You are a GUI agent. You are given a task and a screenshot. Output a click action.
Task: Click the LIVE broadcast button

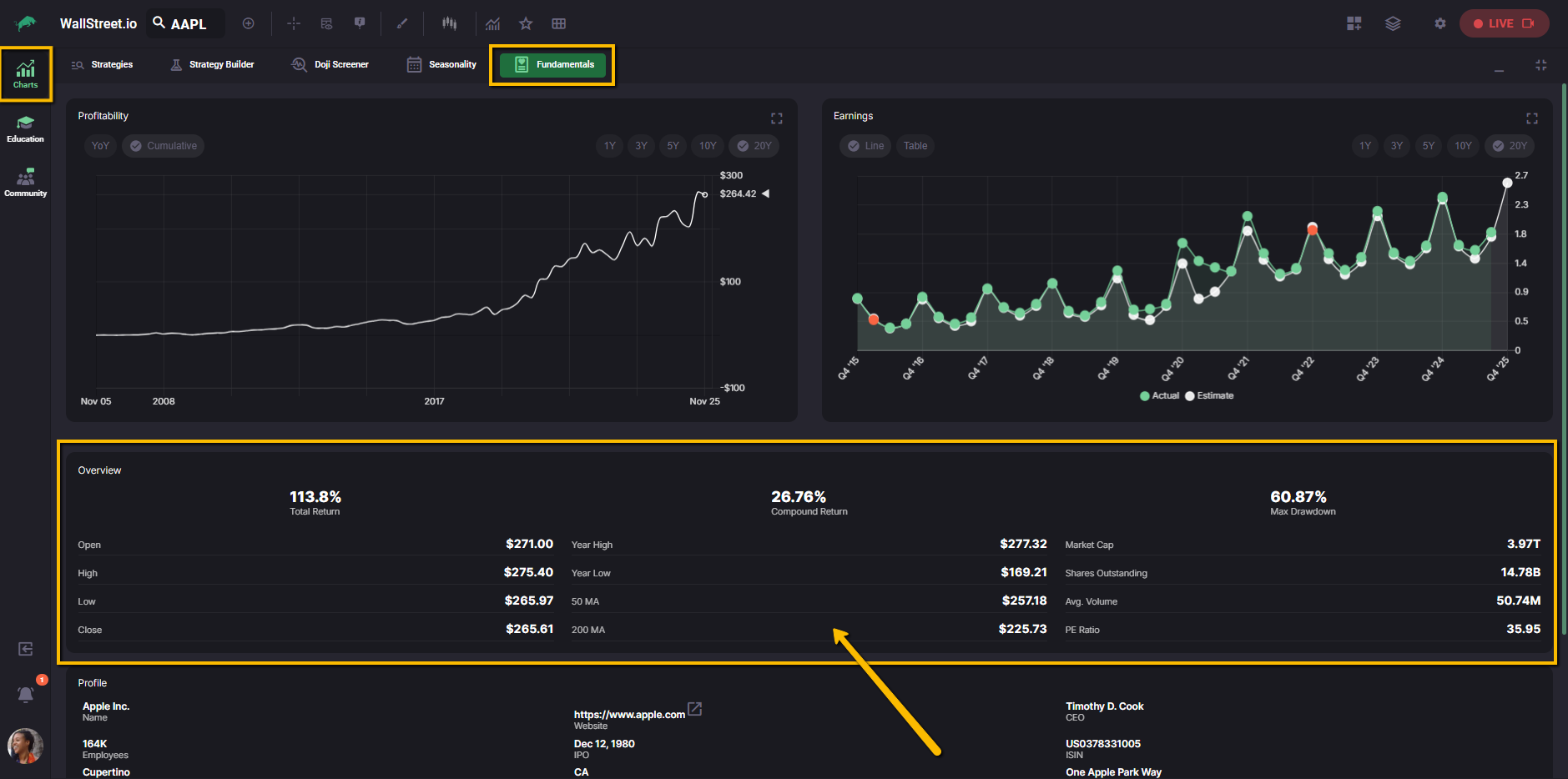pos(1503,23)
